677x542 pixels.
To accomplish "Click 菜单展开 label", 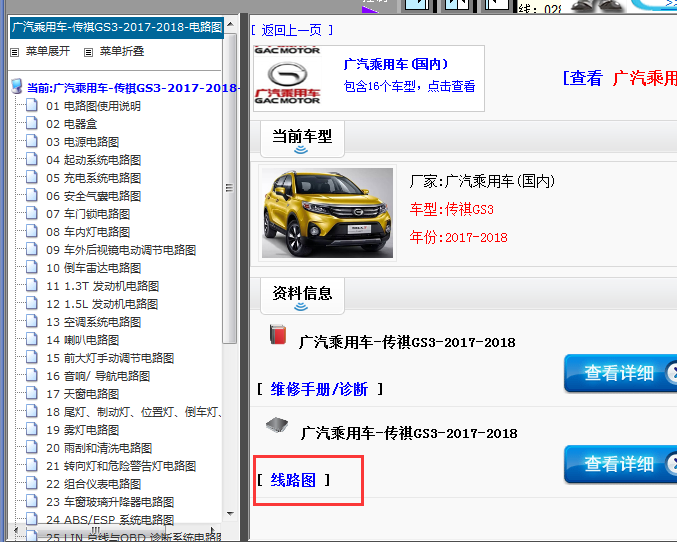I will (x=48, y=51).
